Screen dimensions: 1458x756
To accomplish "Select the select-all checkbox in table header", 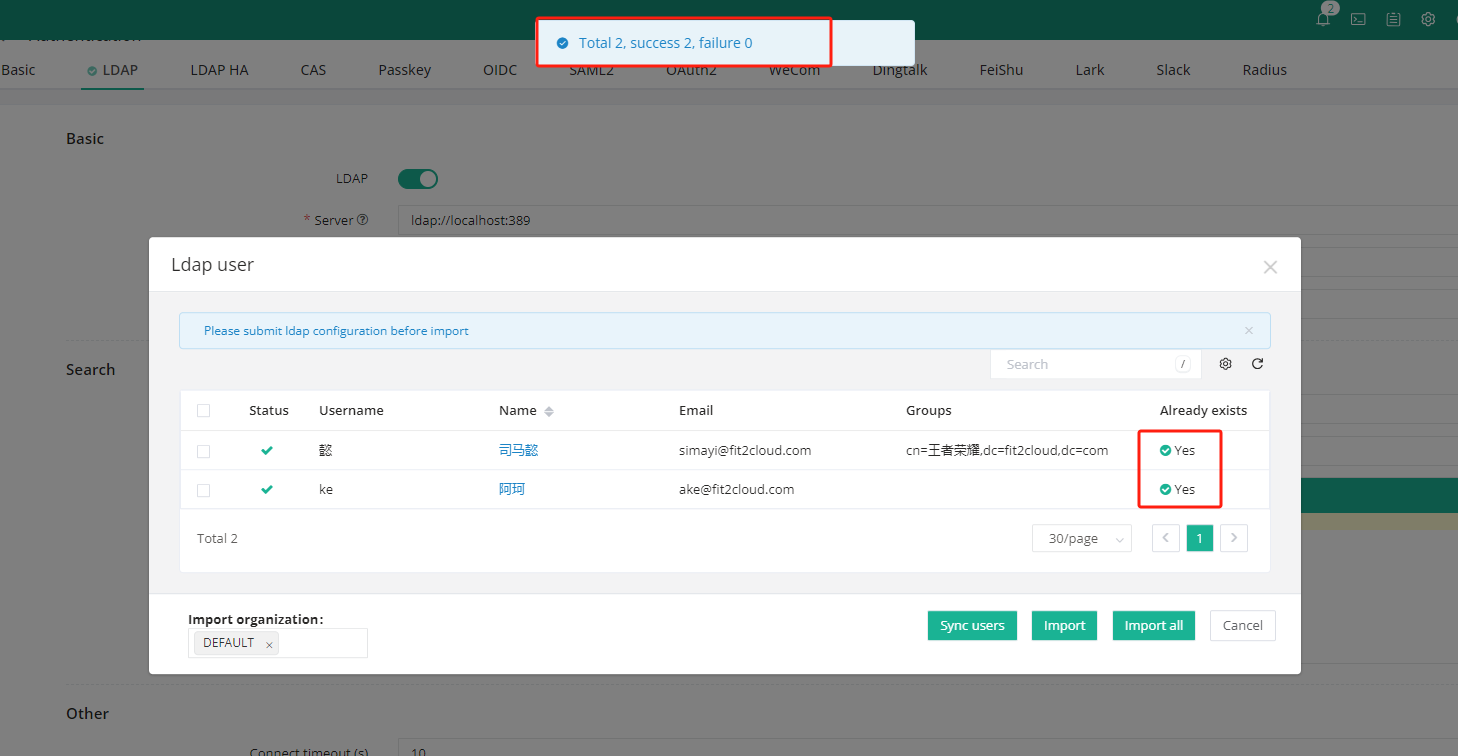I will point(204,410).
